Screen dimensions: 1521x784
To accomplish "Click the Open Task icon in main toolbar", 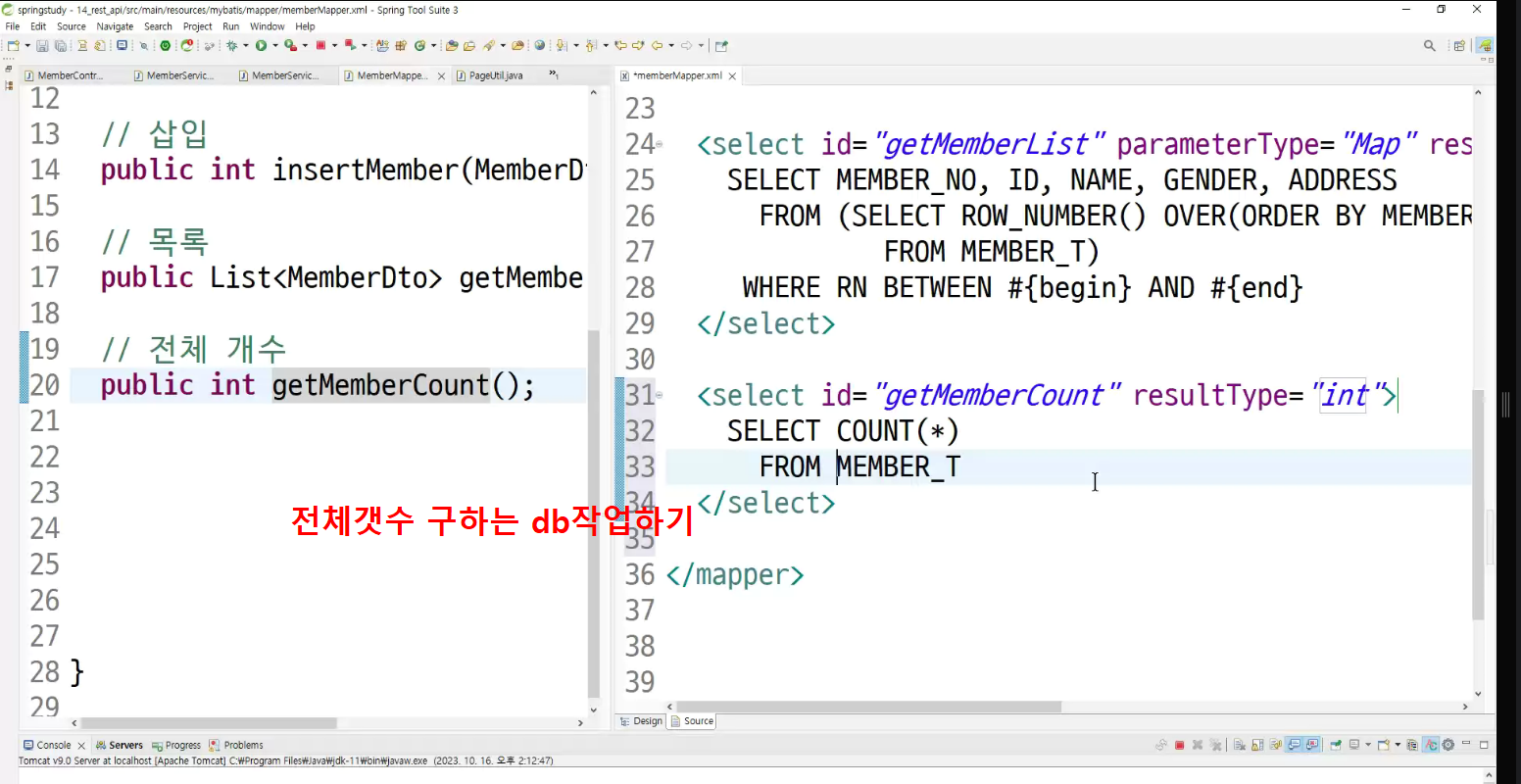I will click(469, 45).
